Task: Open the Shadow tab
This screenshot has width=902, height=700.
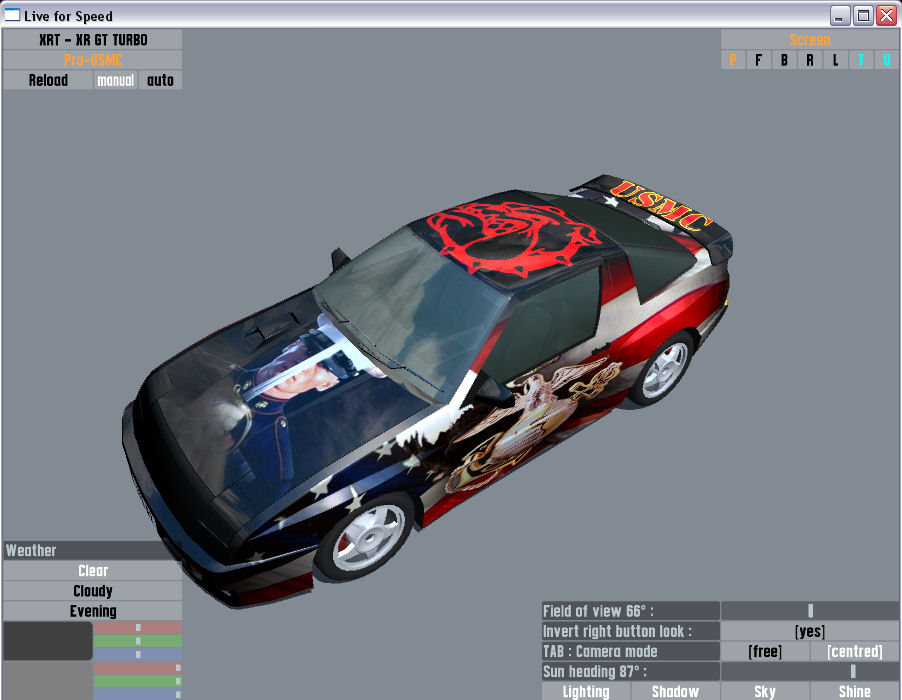Action: click(x=675, y=691)
